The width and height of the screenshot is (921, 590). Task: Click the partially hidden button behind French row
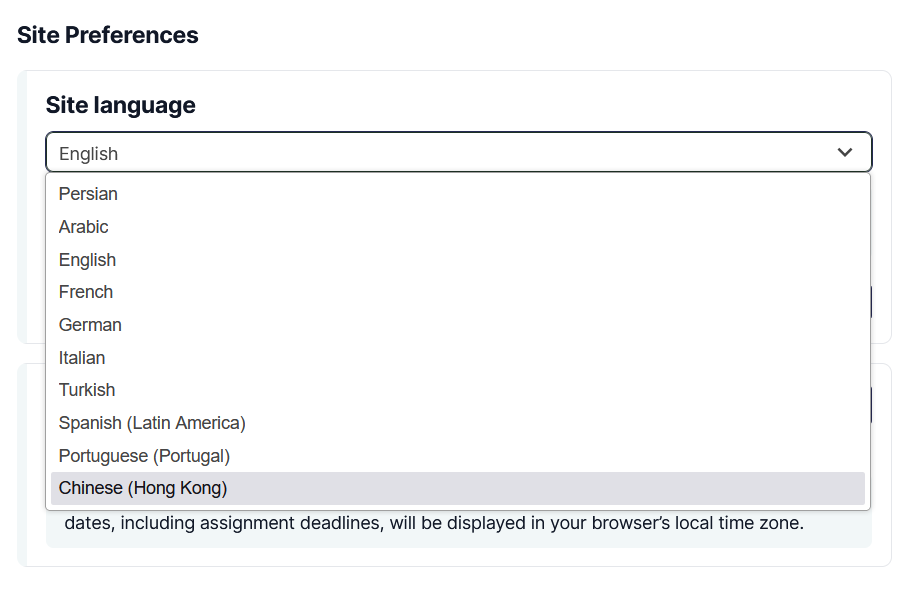(x=871, y=302)
